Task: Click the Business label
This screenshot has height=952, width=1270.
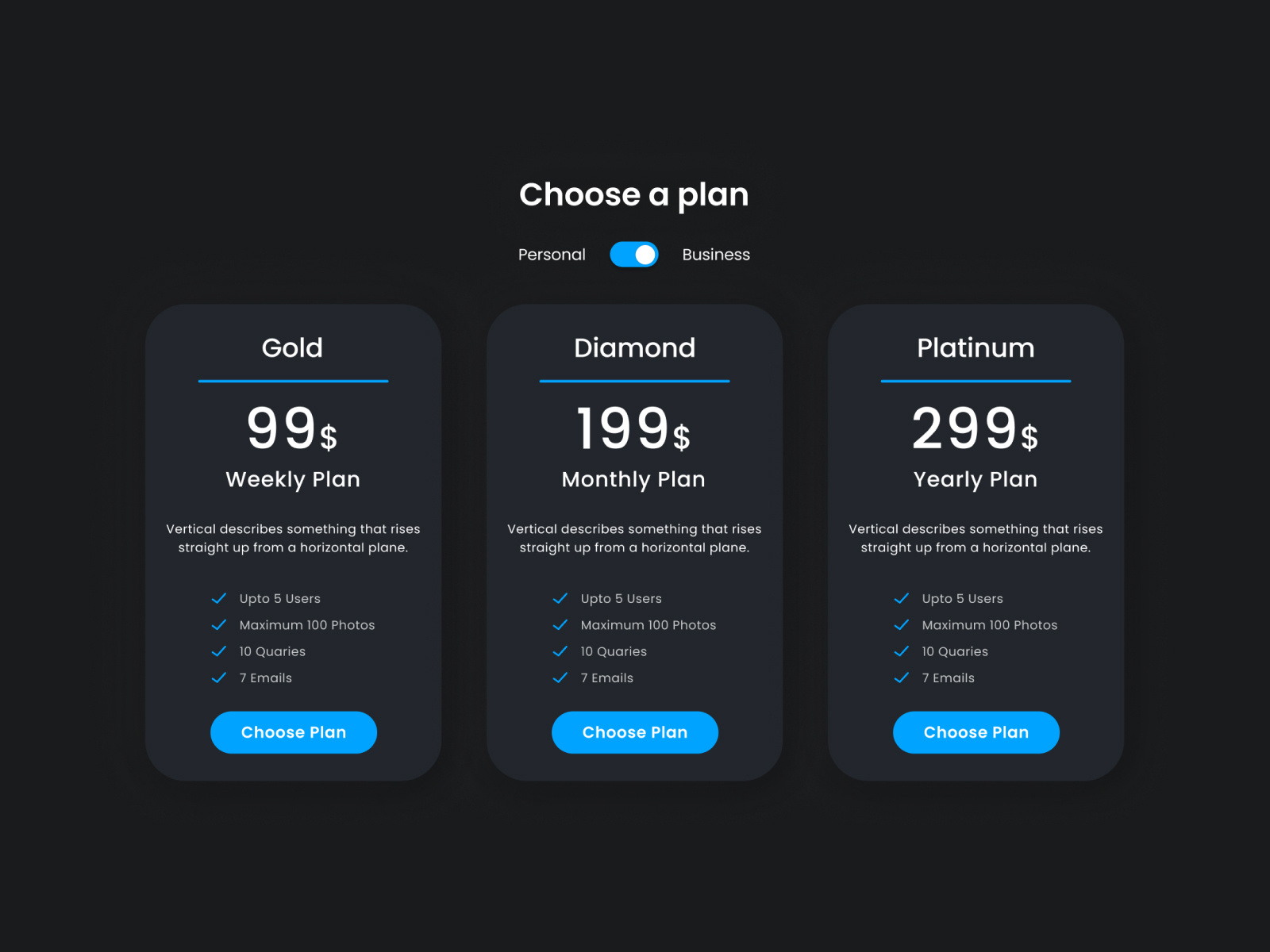Action: pos(716,255)
